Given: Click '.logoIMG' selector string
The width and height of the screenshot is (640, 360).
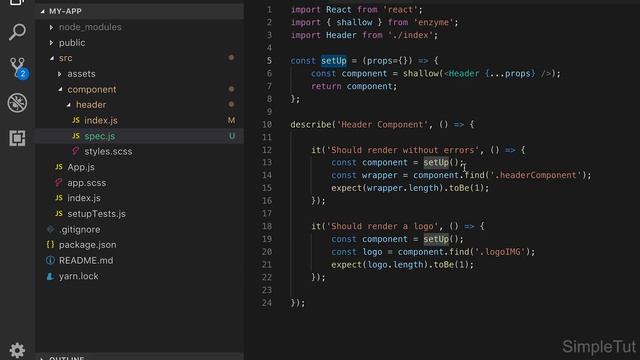Looking at the screenshot, I should 500,252.
